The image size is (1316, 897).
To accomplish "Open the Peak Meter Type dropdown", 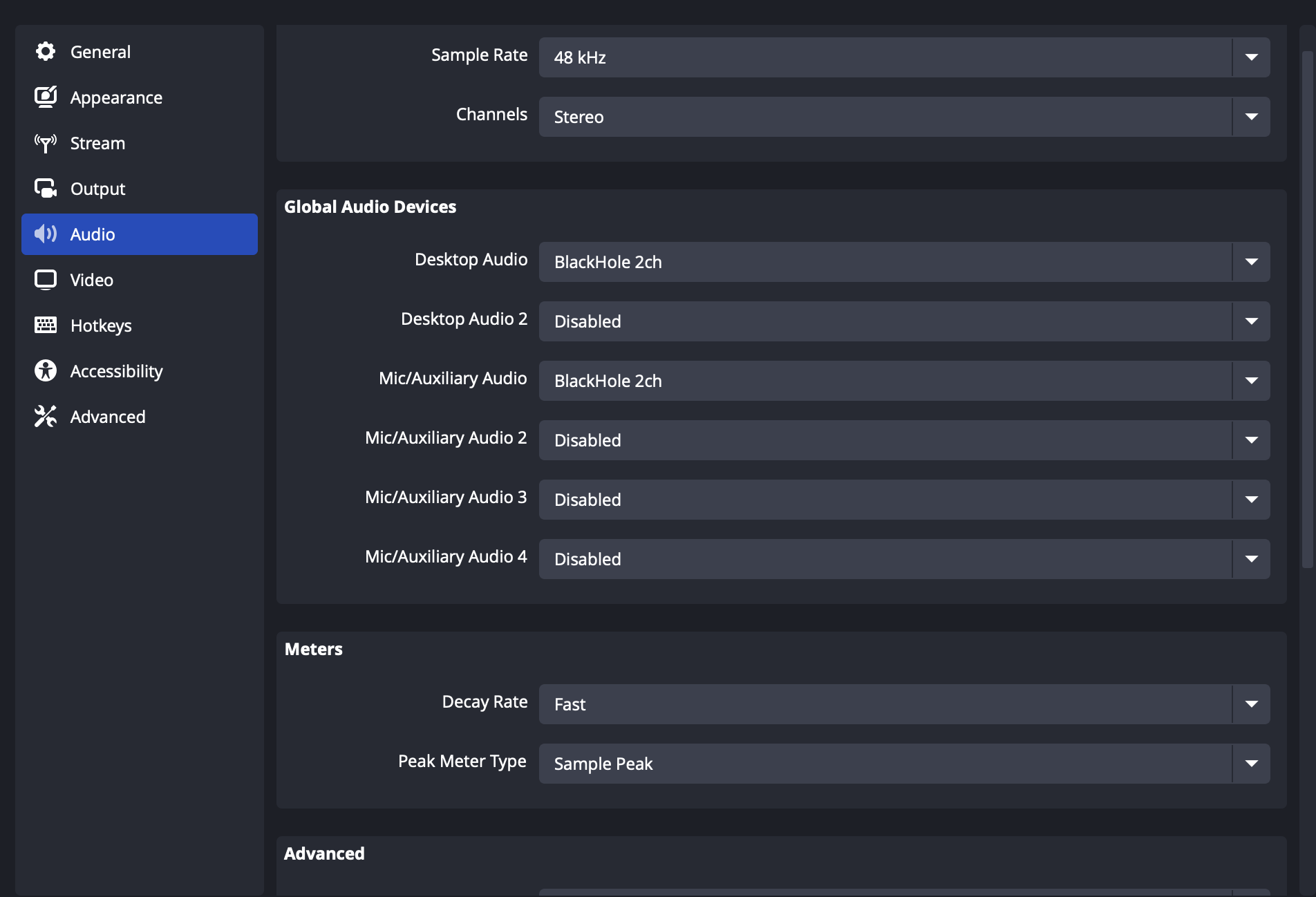I will coord(903,764).
